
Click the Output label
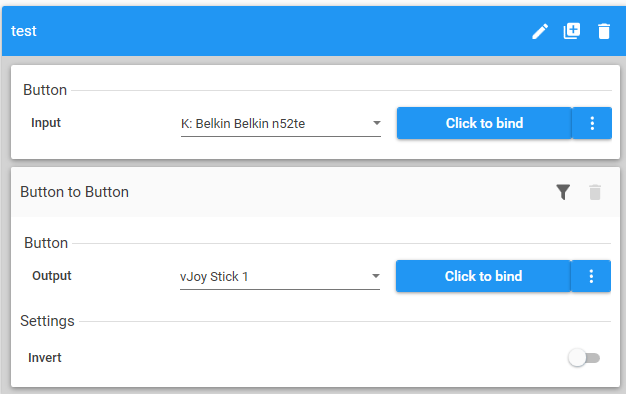coord(52,276)
